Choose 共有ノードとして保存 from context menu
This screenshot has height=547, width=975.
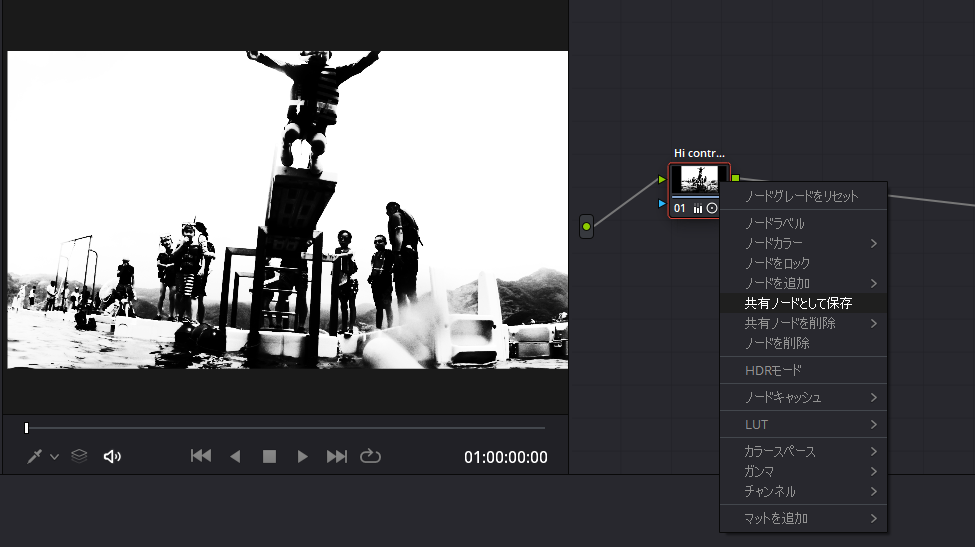click(798, 303)
